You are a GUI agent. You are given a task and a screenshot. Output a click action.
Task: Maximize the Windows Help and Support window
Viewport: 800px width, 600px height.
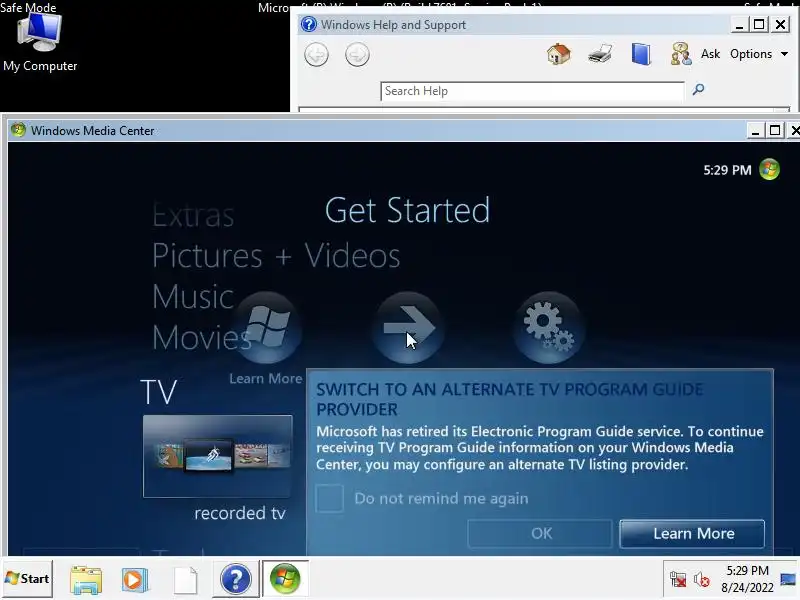coord(759,24)
